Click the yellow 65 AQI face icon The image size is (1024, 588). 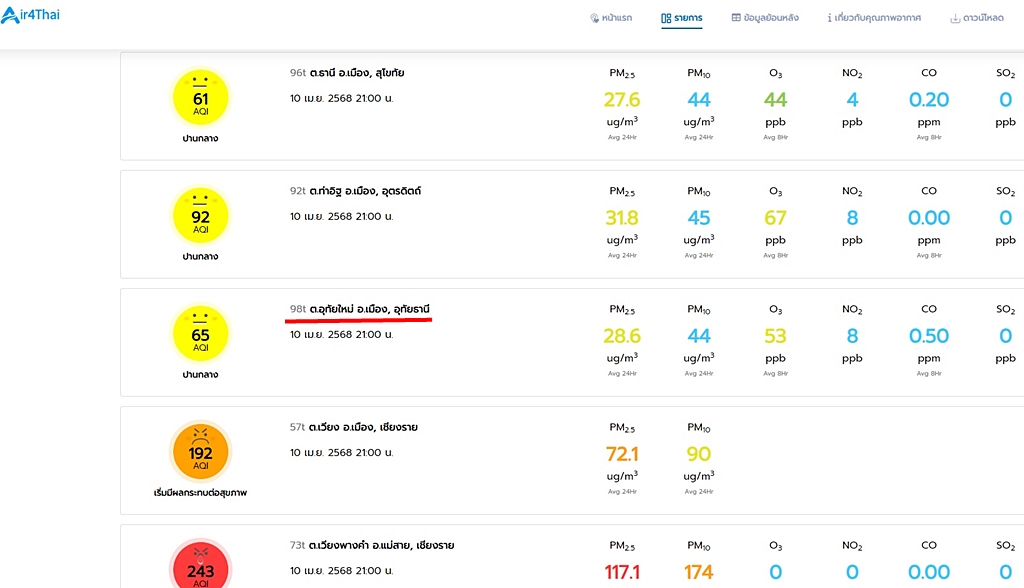point(200,333)
